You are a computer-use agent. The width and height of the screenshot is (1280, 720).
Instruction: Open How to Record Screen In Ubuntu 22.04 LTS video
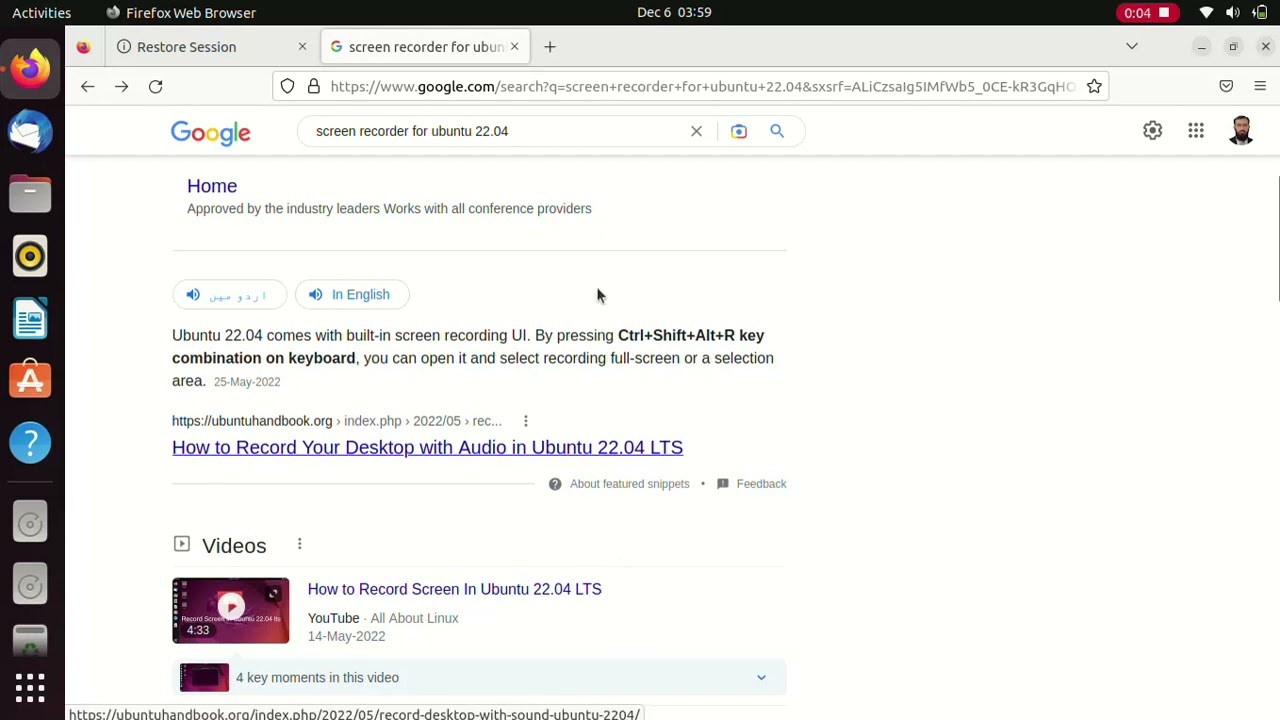tap(455, 589)
